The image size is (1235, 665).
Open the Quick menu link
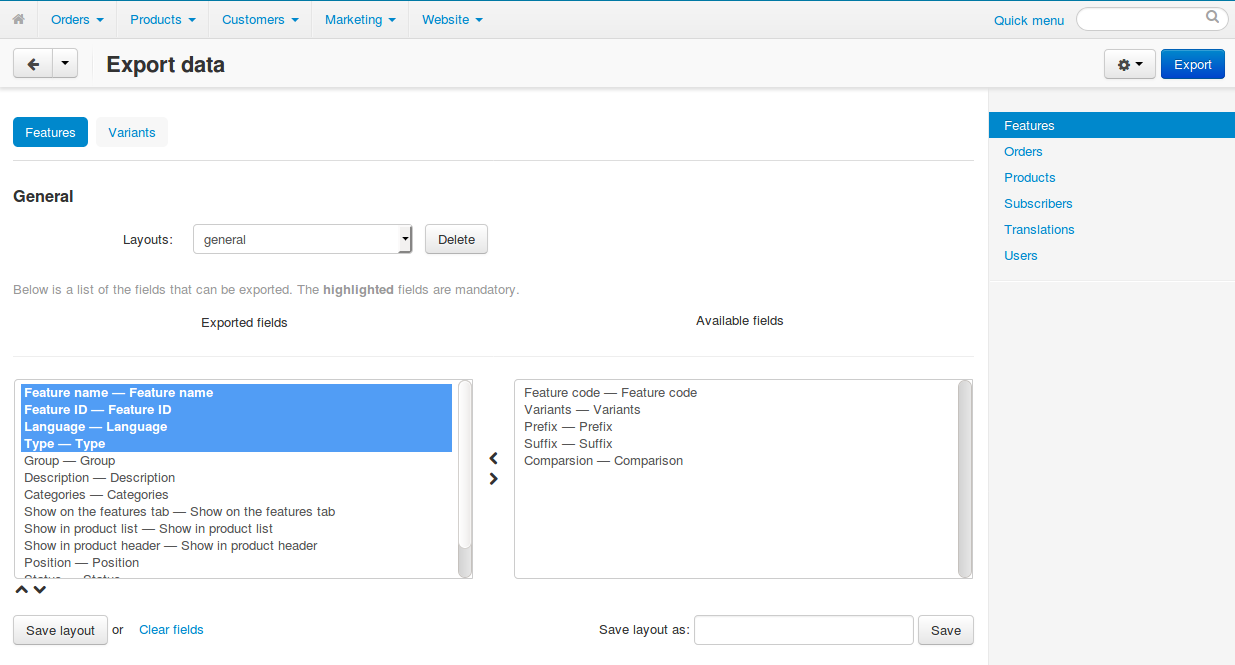1029,20
